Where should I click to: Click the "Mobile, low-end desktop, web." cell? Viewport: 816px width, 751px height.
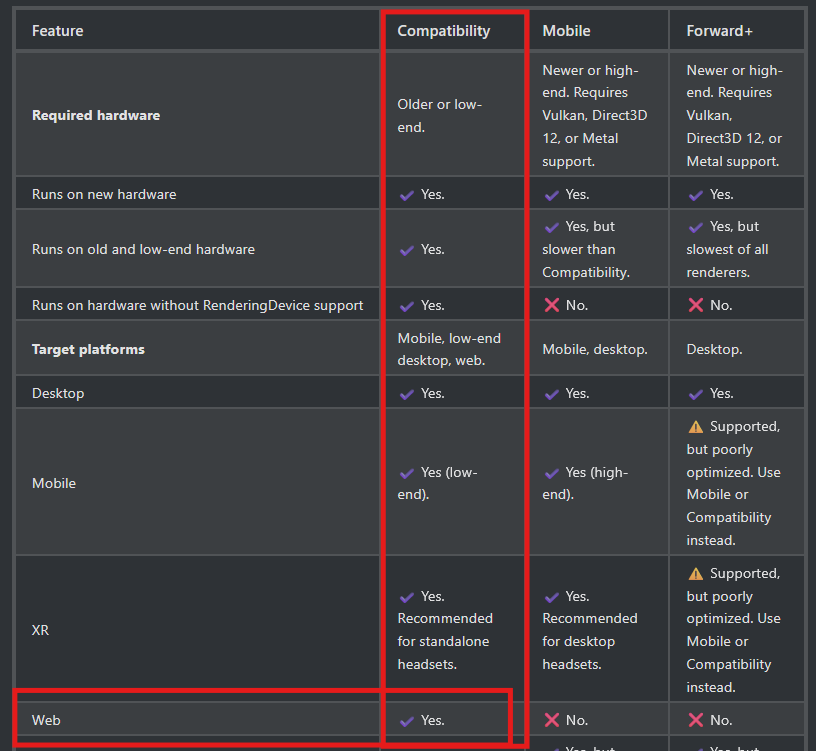(x=449, y=349)
